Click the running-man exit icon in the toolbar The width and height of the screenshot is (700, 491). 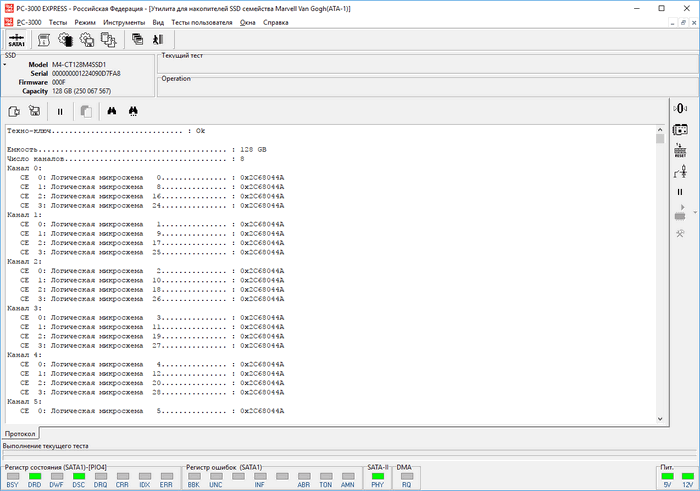coord(158,38)
